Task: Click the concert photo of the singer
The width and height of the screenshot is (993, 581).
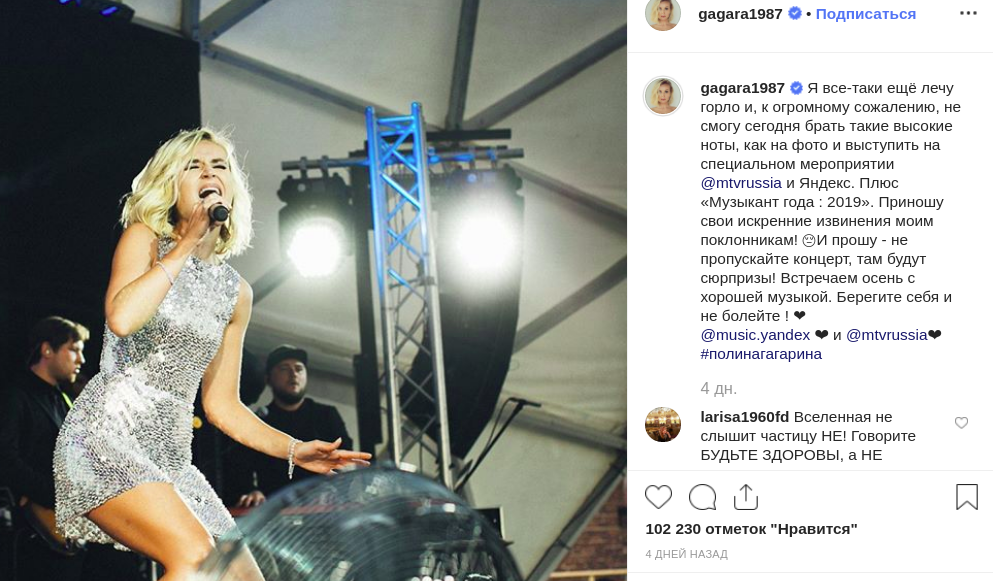Action: pos(313,290)
